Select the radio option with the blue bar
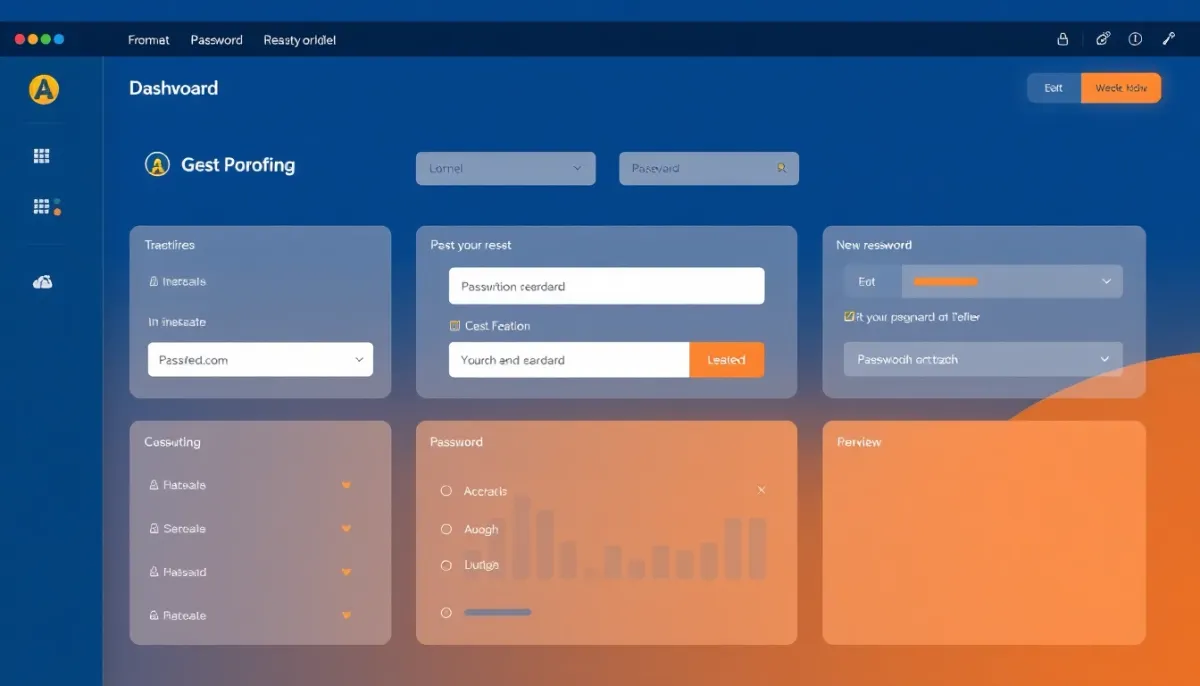The width and height of the screenshot is (1200, 686). point(446,612)
